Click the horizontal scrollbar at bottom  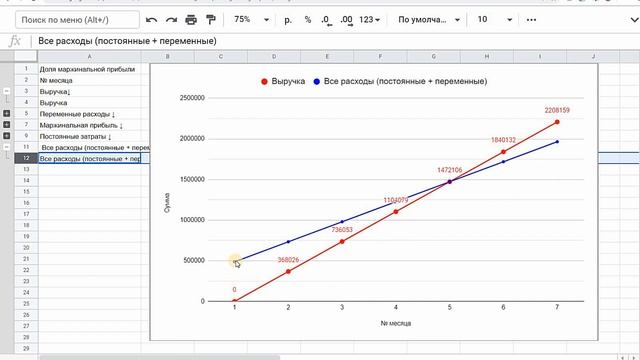(x=160, y=358)
